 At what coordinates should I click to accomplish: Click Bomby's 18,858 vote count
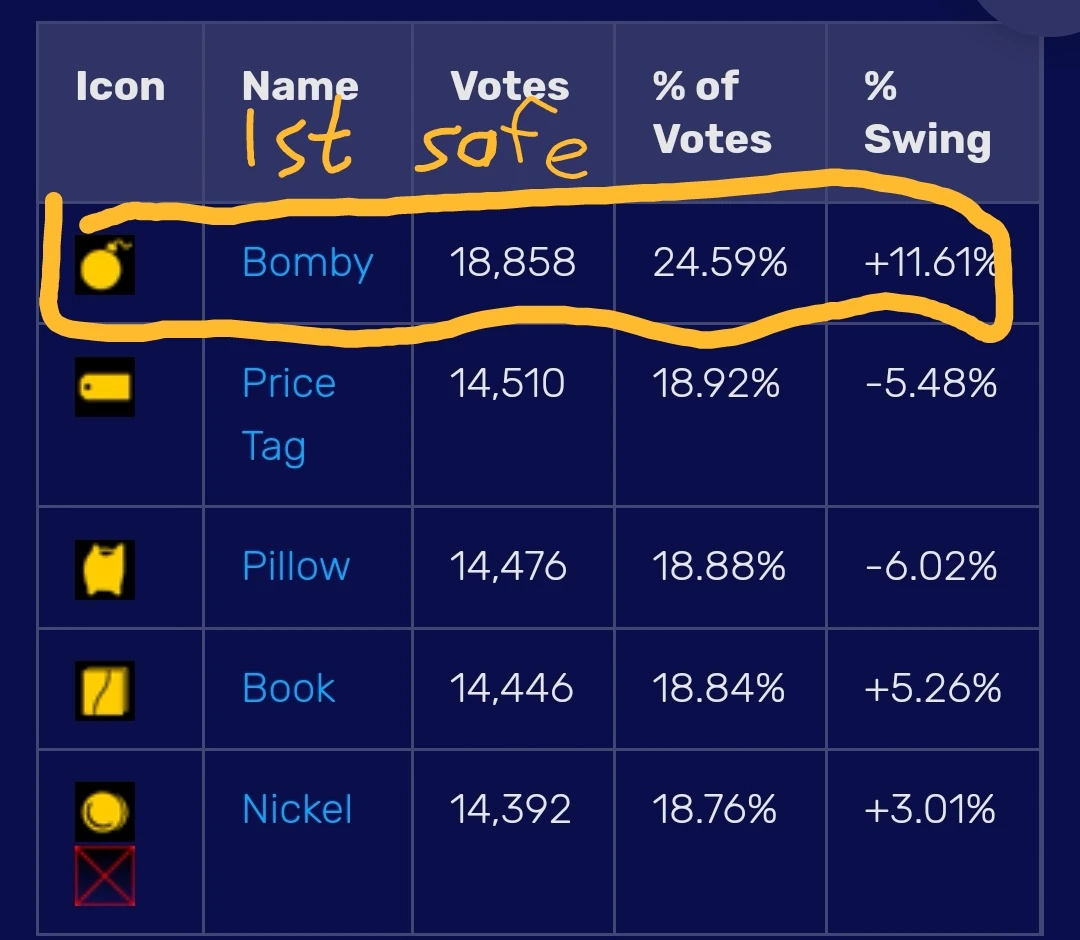pyautogui.click(x=512, y=262)
